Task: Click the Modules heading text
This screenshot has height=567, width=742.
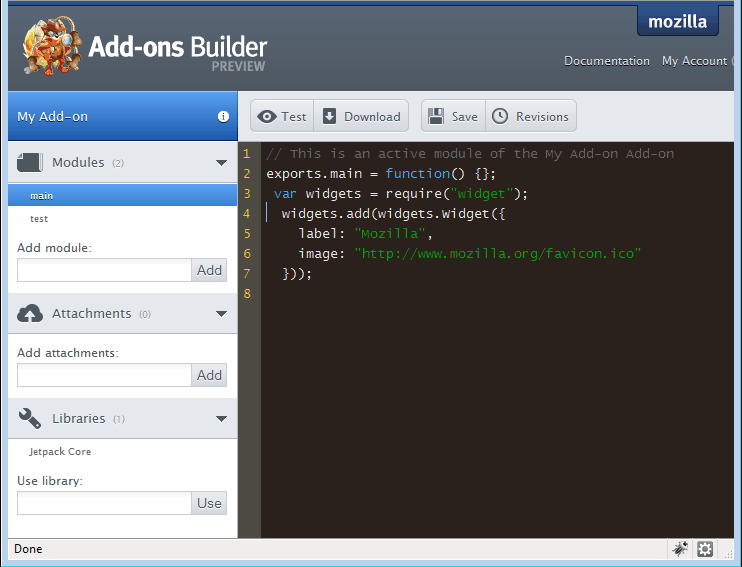Action: coord(78,162)
